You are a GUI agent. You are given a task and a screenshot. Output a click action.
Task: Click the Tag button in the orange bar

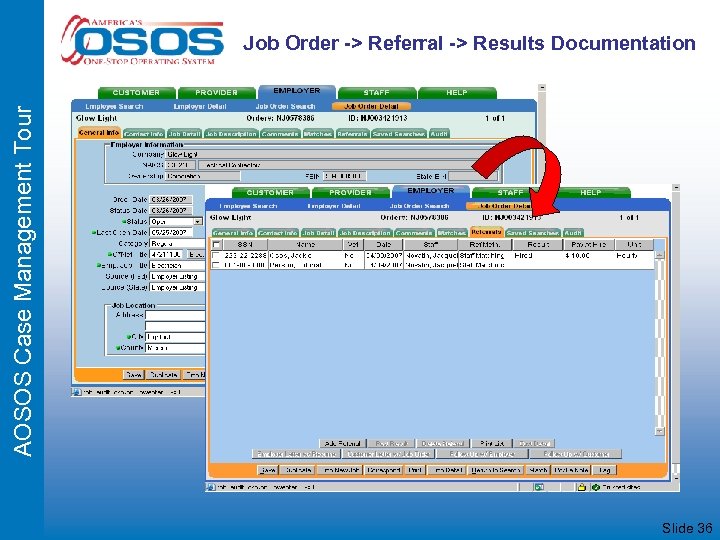click(x=604, y=470)
